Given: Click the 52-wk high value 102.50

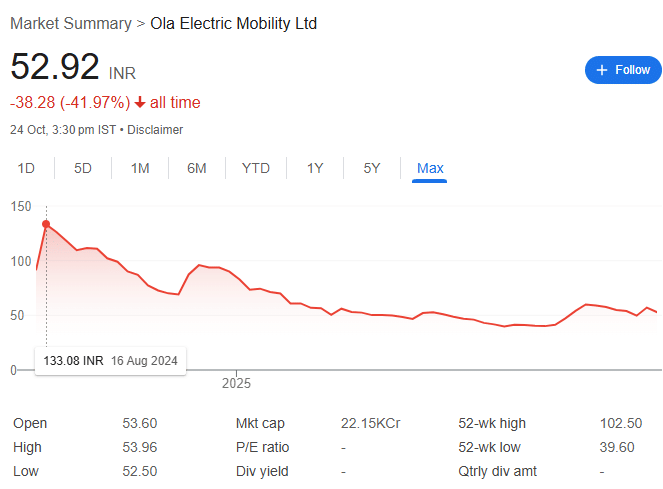Looking at the screenshot, I should (x=621, y=423).
